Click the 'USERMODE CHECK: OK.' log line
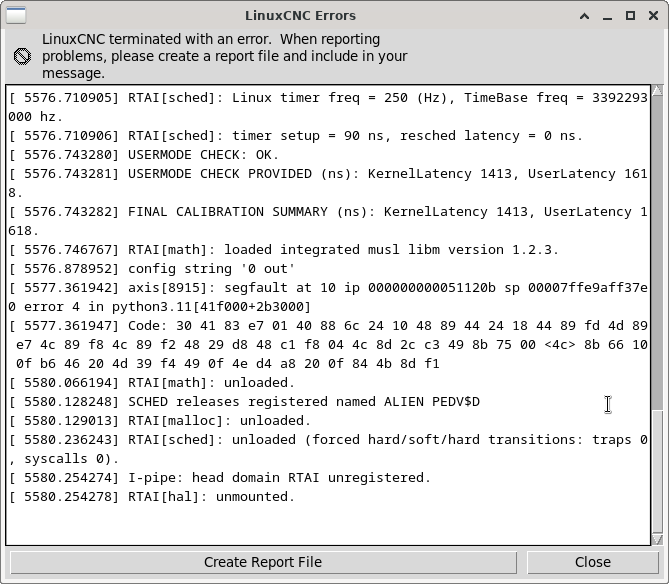This screenshot has height=584, width=669. pos(144,155)
